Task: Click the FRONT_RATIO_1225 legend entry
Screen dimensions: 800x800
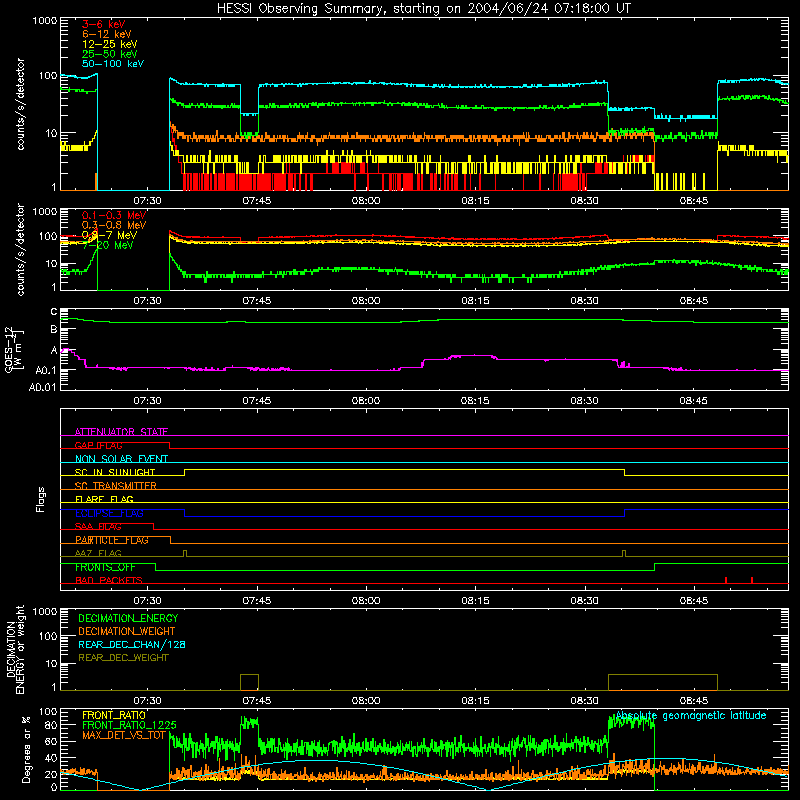Action: [x=129, y=725]
